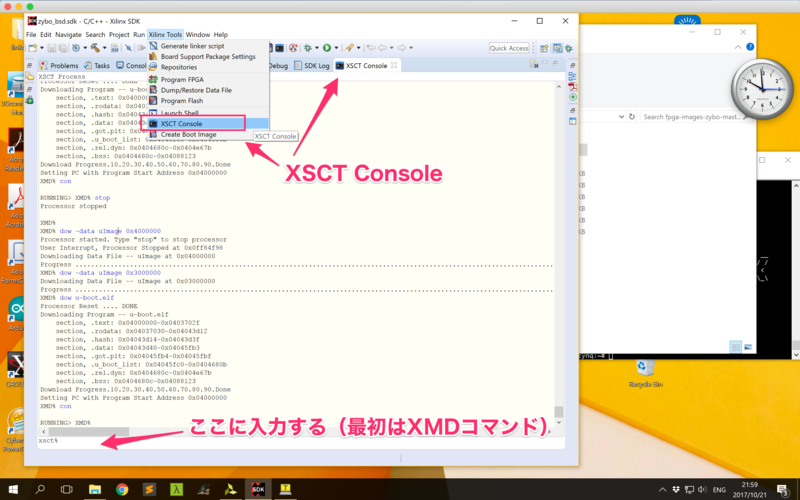Screen dimensions: 800x500
Task: Click the Quick Access field
Action: (509, 48)
